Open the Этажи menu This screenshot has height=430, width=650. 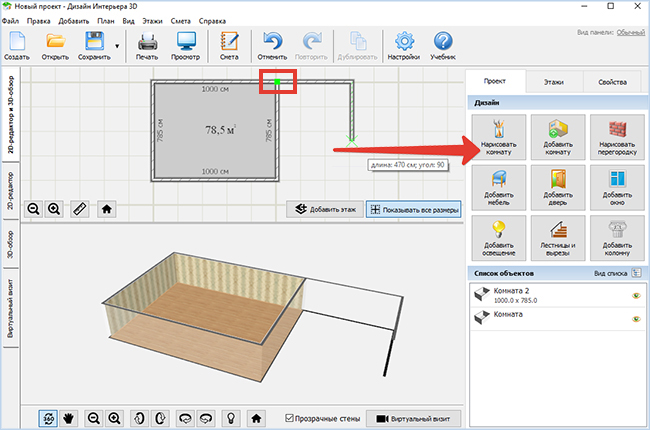152,21
